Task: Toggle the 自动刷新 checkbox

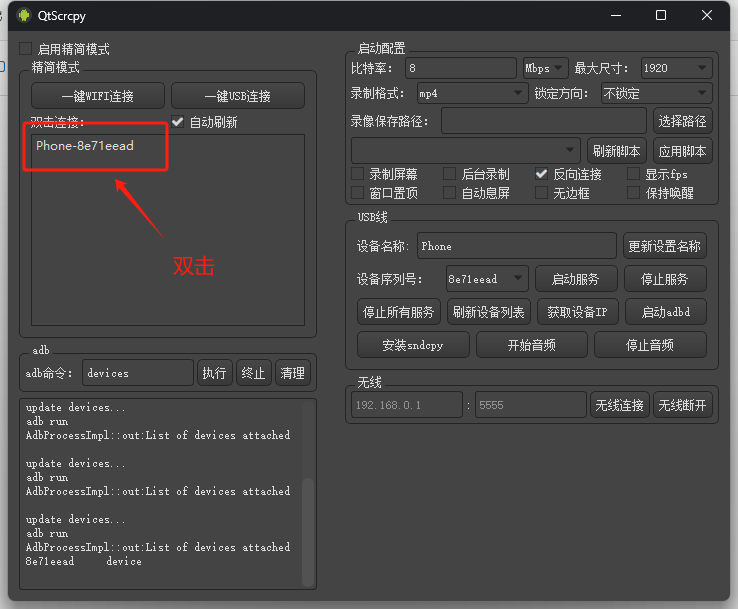Action: tap(178, 122)
